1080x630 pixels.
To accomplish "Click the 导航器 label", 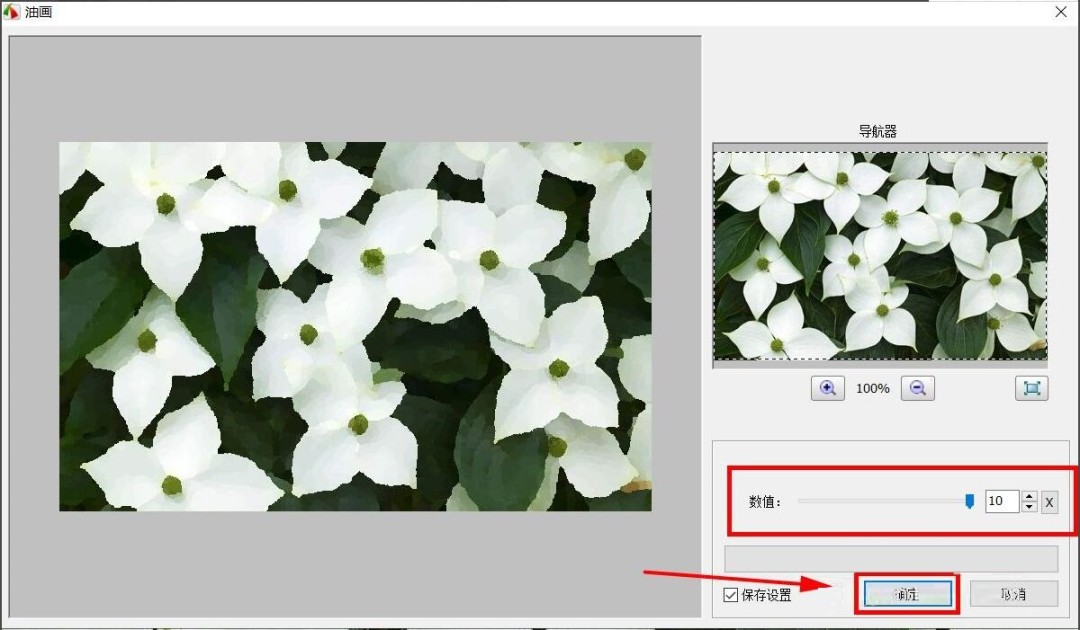I will tap(878, 132).
